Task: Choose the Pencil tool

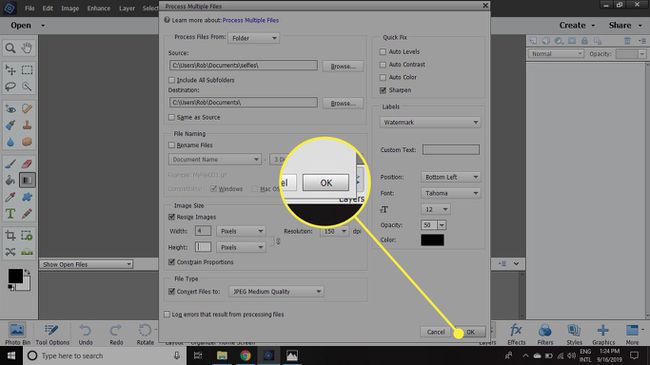Action: tap(27, 214)
